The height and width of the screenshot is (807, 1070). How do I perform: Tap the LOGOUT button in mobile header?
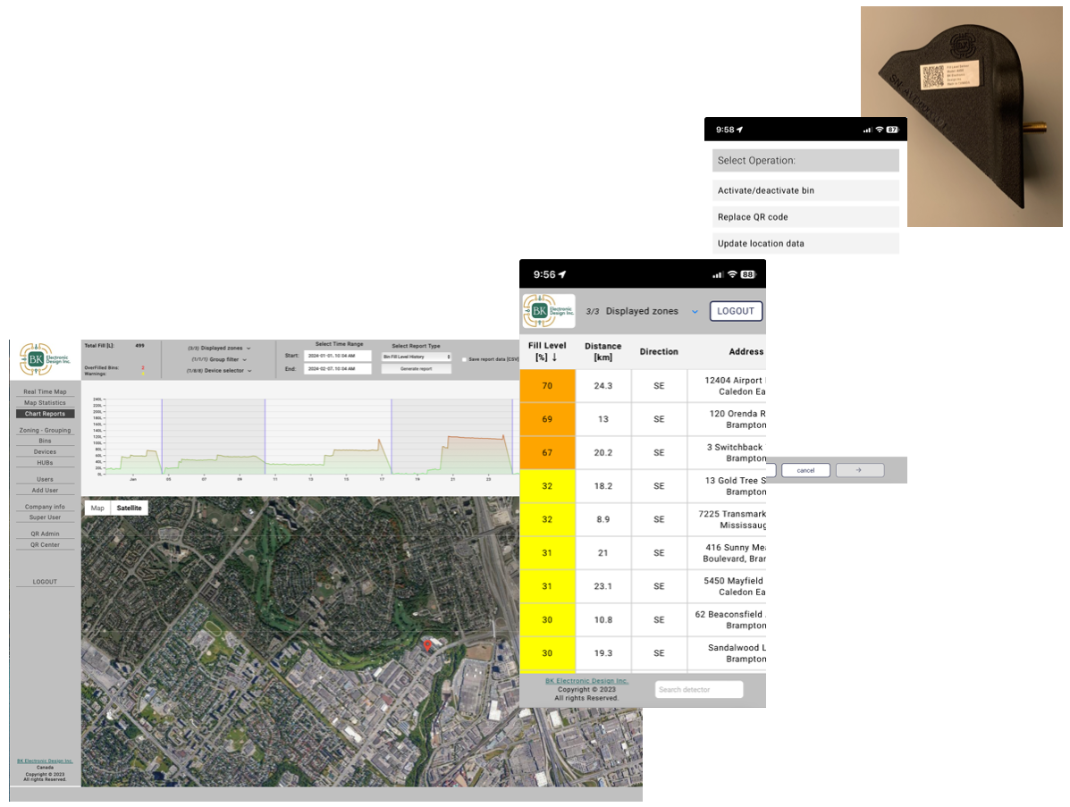point(735,311)
